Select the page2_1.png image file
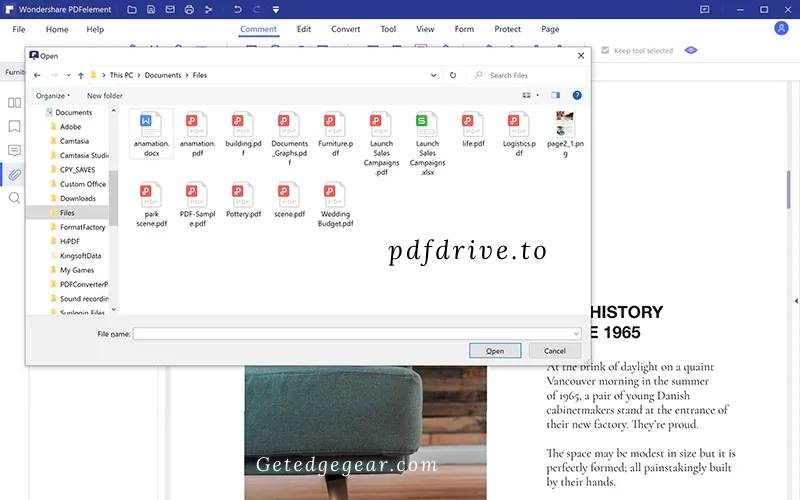 [x=565, y=134]
